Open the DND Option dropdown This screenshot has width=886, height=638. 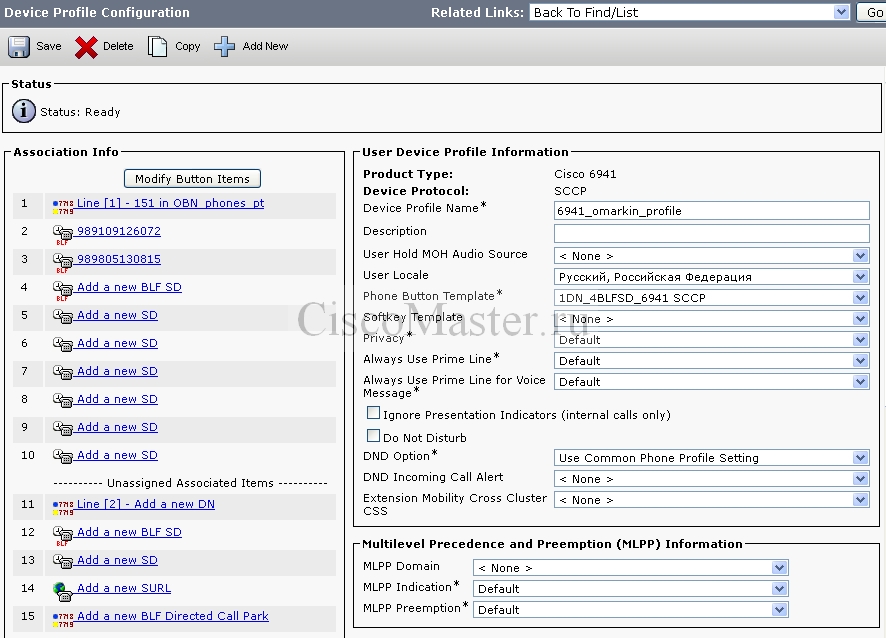[x=711, y=458]
